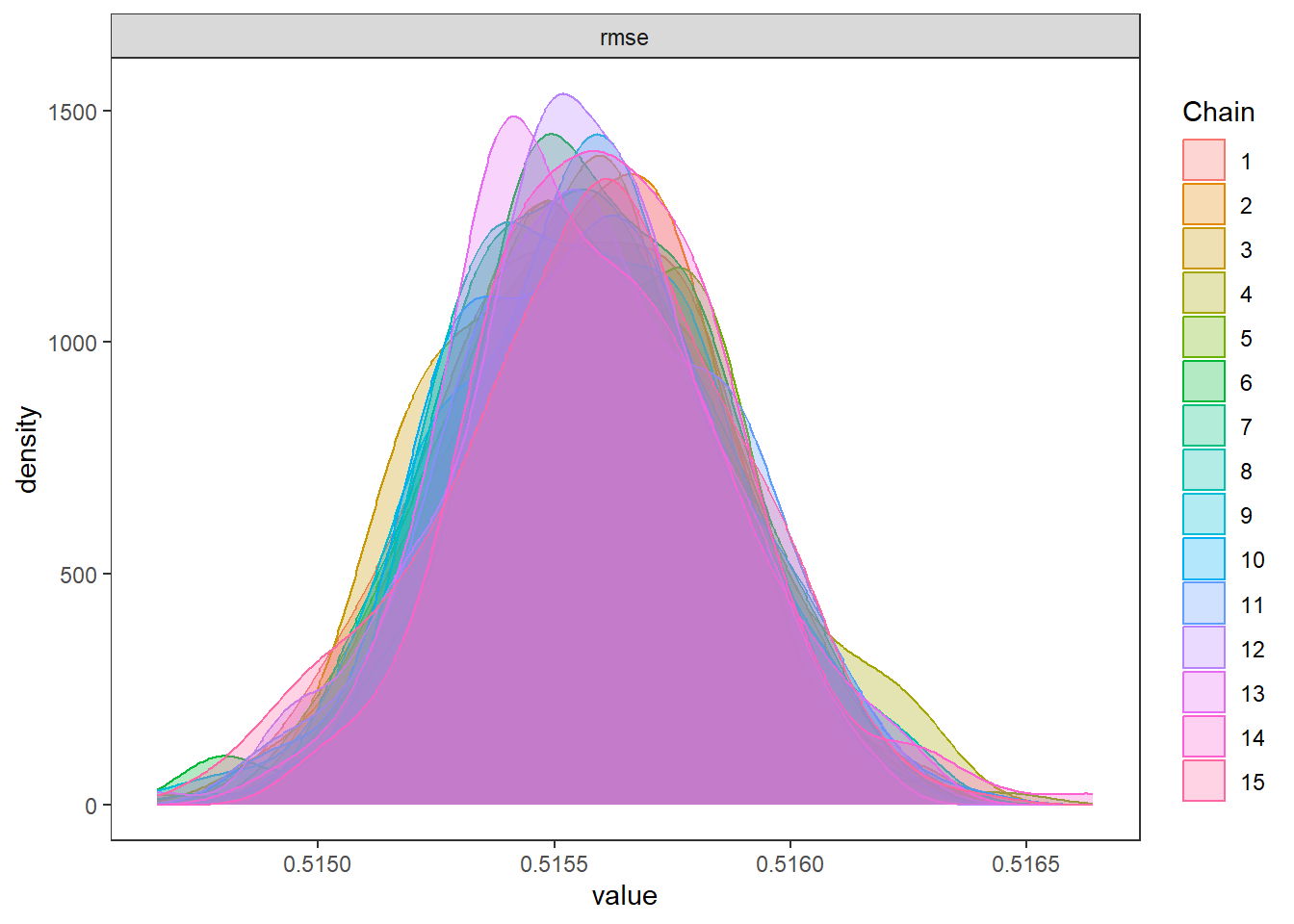Viewport: 1294px width, 924px height.
Task: Click the "Chain" legend title
Action: pyautogui.click(x=1218, y=113)
